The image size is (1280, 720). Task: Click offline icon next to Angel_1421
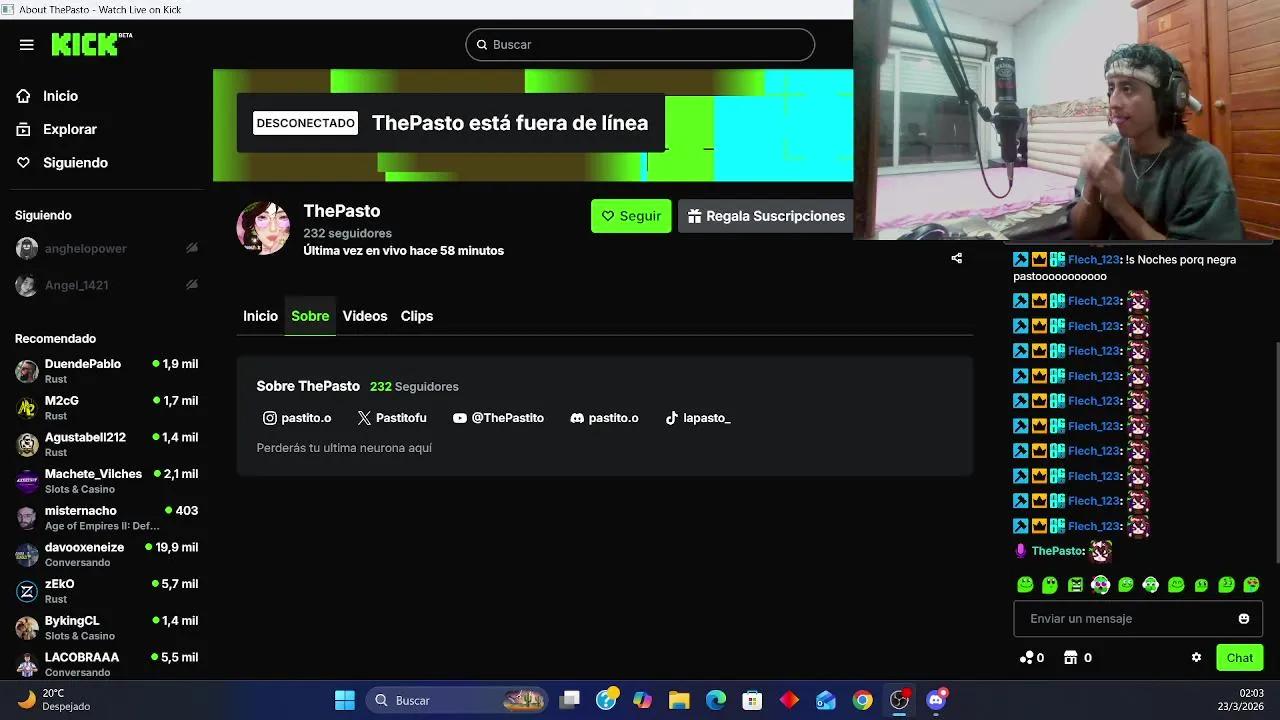click(x=192, y=285)
